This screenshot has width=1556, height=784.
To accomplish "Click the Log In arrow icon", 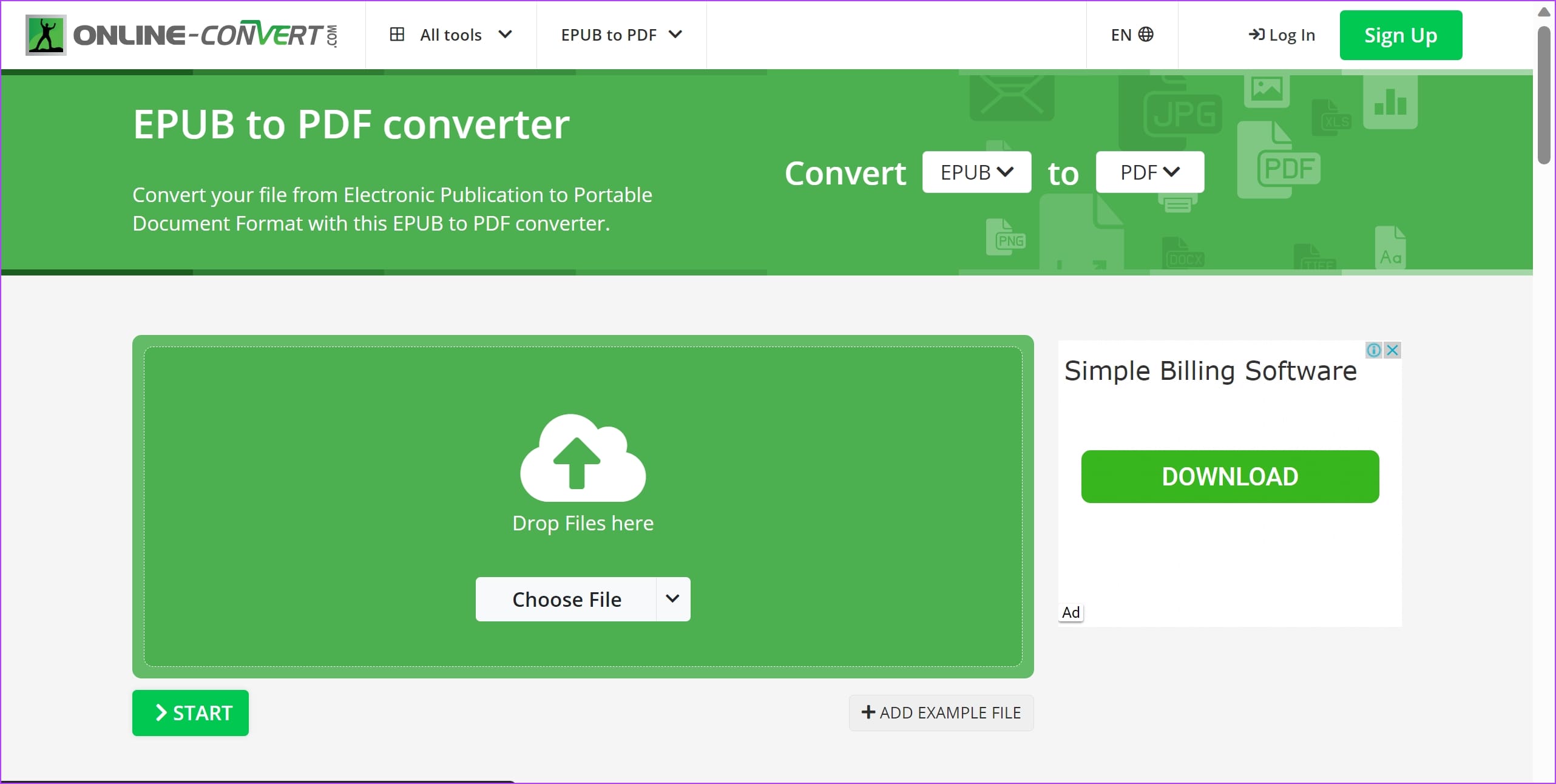I will coord(1256,35).
